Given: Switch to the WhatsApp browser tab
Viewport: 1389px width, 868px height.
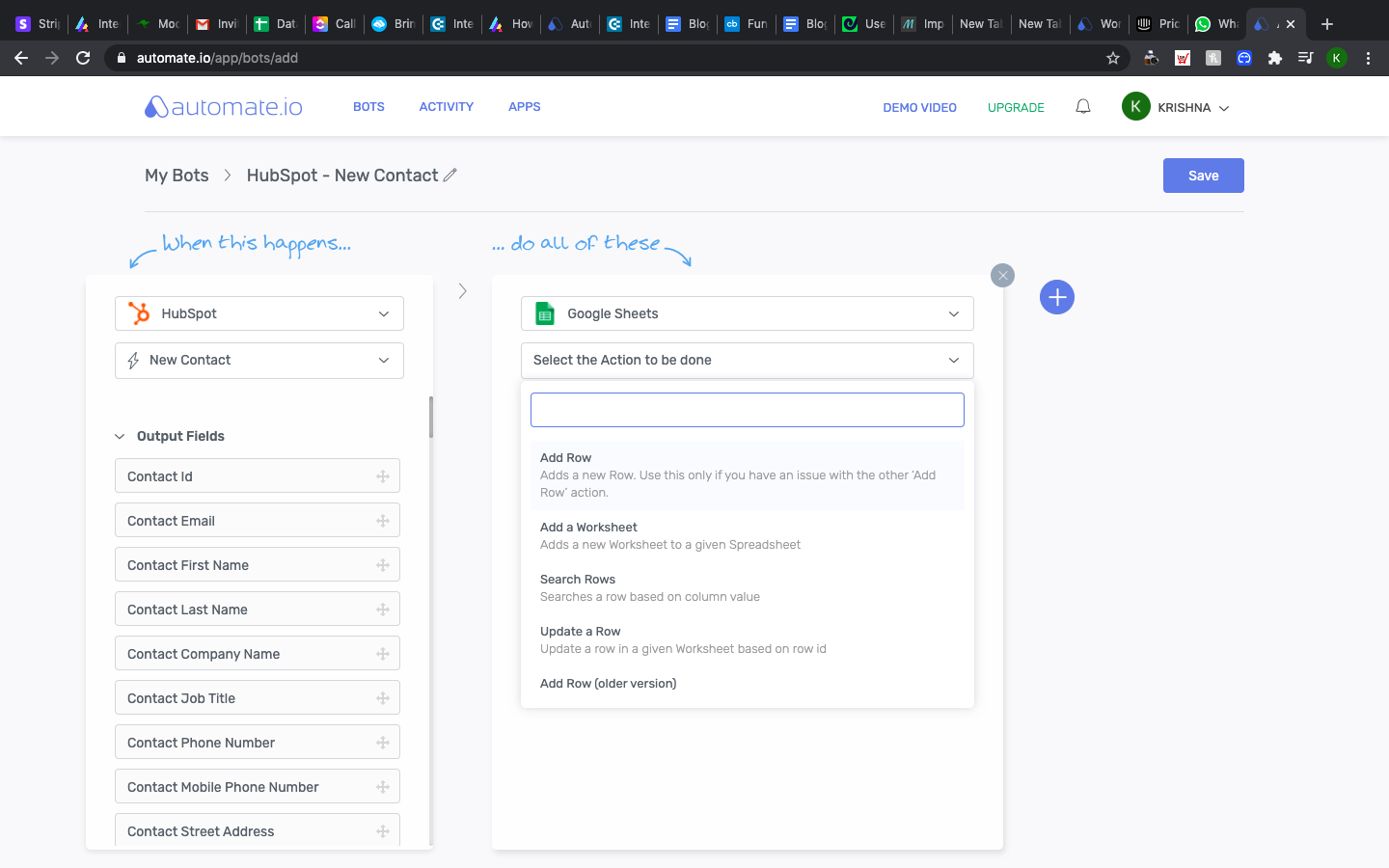Looking at the screenshot, I should pyautogui.click(x=1216, y=24).
